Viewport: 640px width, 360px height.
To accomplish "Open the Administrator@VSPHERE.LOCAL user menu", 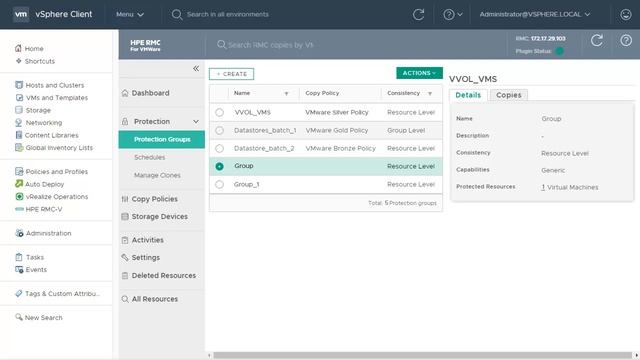I will point(535,14).
